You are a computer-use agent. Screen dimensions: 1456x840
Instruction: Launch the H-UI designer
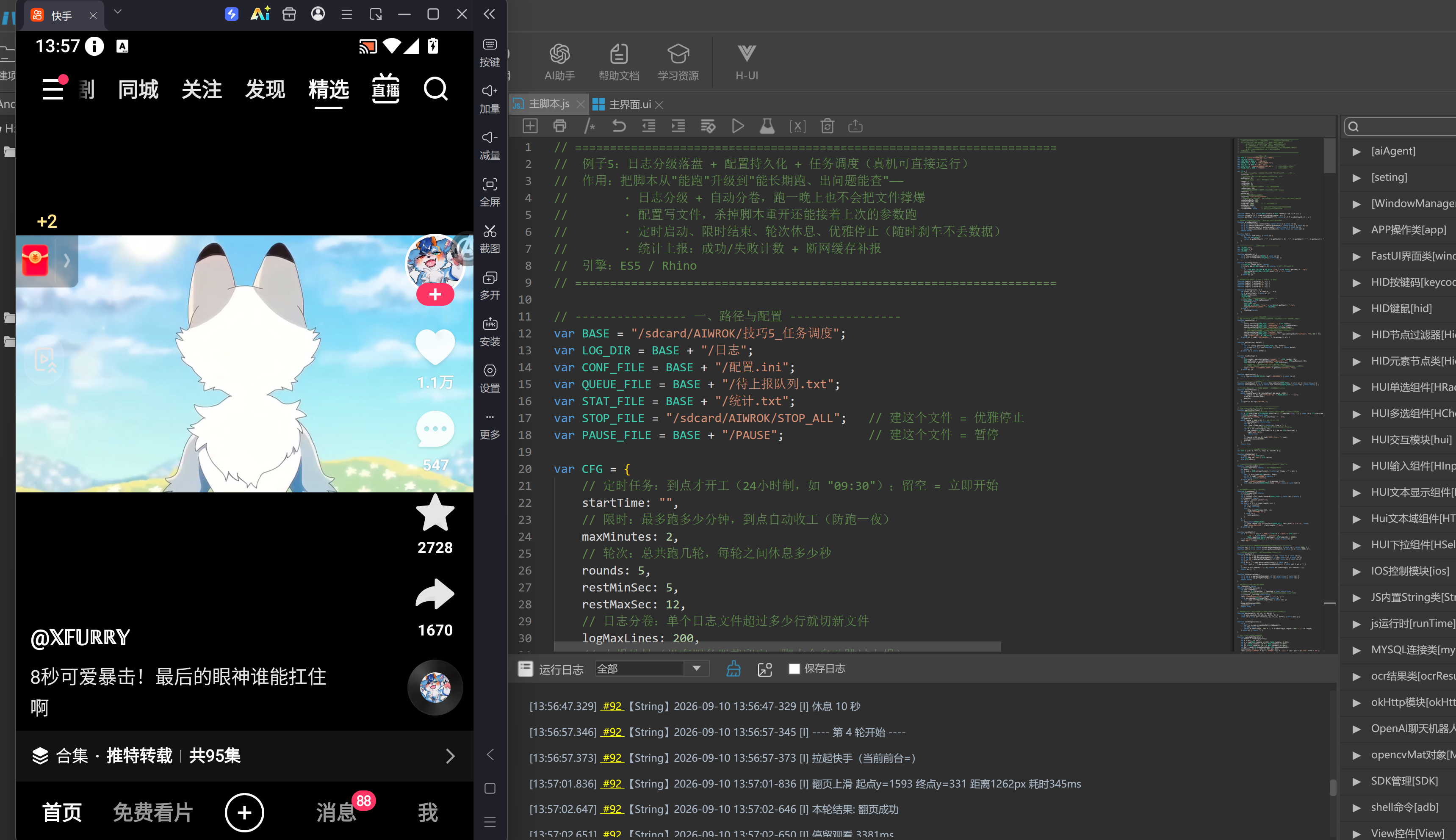pyautogui.click(x=746, y=62)
